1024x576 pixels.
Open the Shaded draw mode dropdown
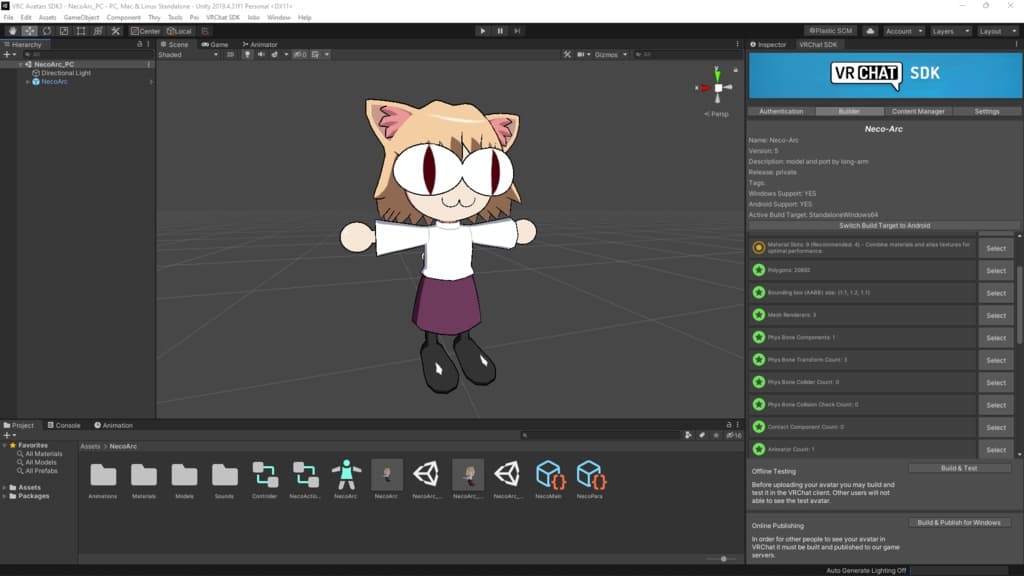click(188, 55)
